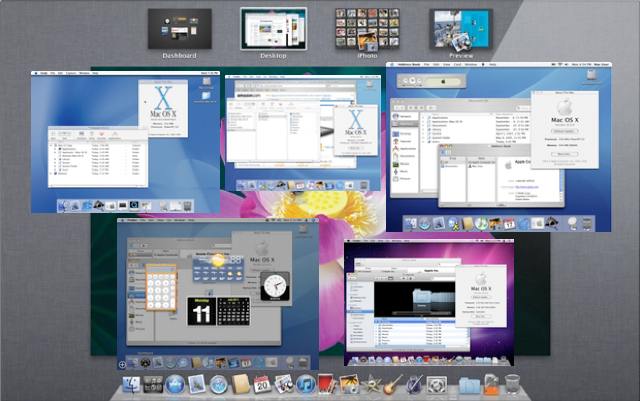Select the Snow Leopard purple aurora window

(x=429, y=302)
